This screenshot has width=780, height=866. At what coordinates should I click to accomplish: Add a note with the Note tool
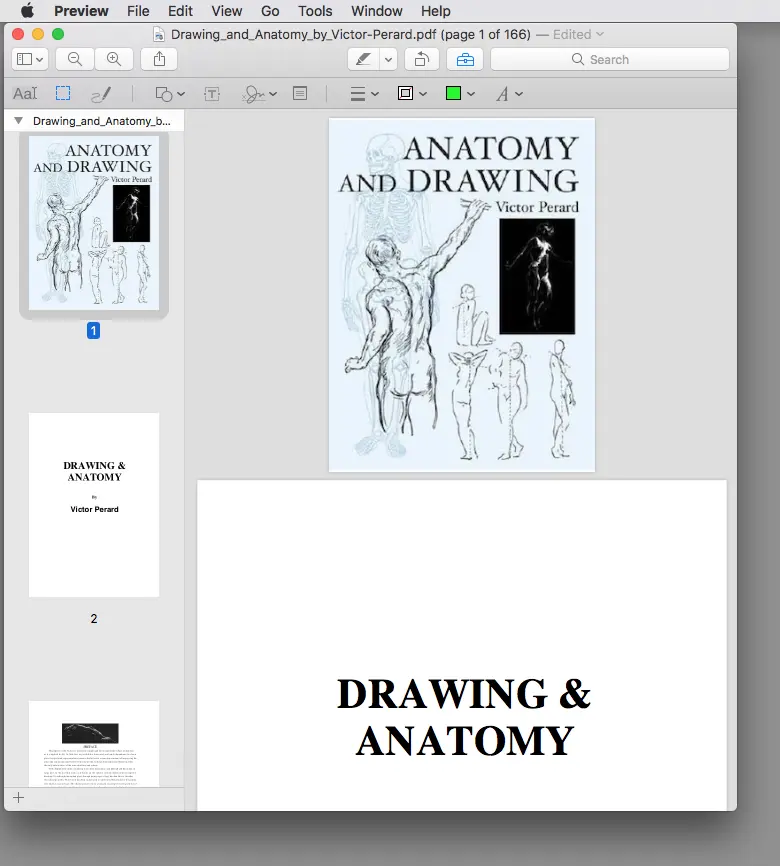pyautogui.click(x=300, y=94)
